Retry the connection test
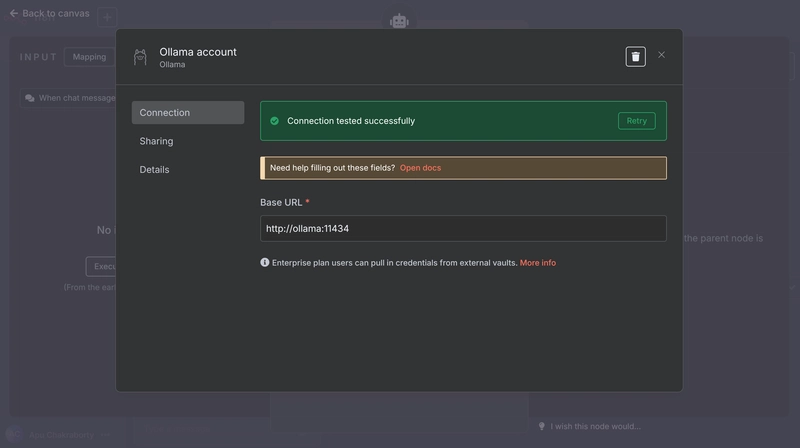The width and height of the screenshot is (800, 448). [636, 121]
